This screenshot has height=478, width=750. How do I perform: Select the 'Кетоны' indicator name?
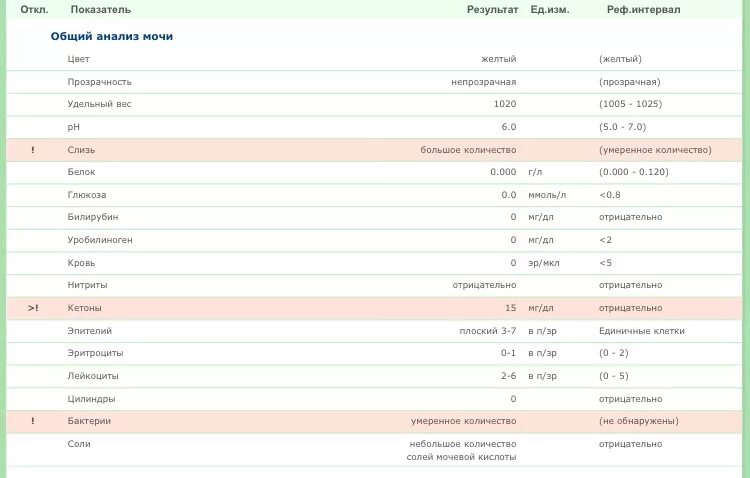[x=85, y=308]
